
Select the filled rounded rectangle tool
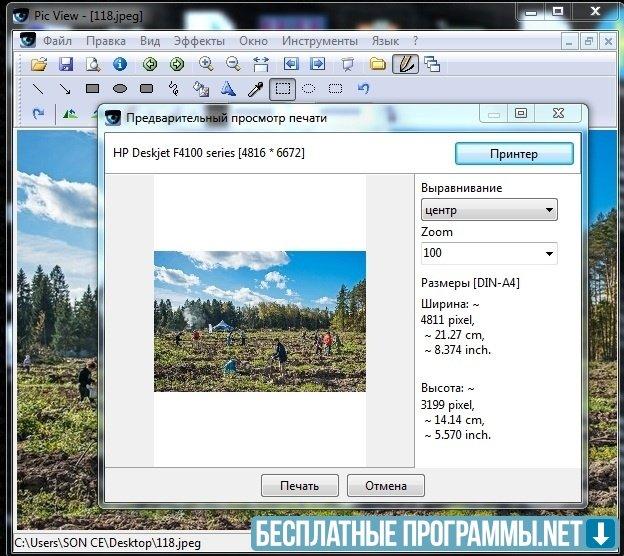point(146,88)
